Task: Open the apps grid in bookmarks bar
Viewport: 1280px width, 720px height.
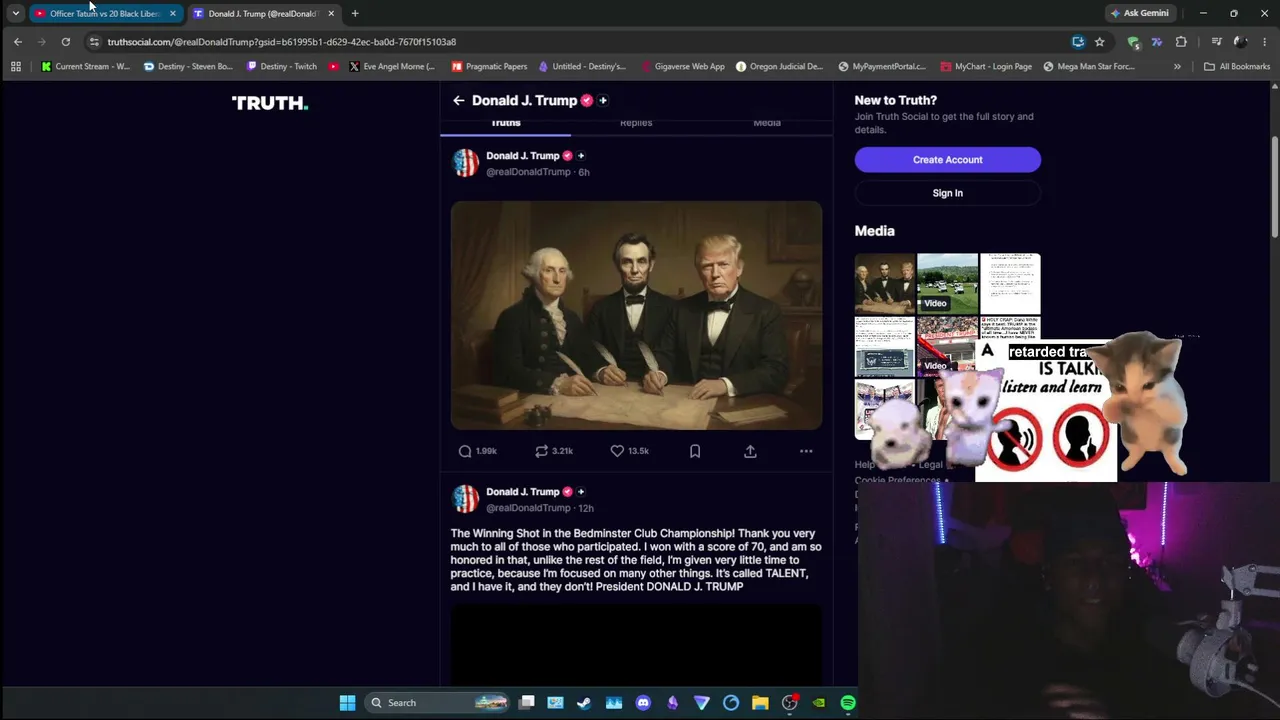Action: coord(16,67)
